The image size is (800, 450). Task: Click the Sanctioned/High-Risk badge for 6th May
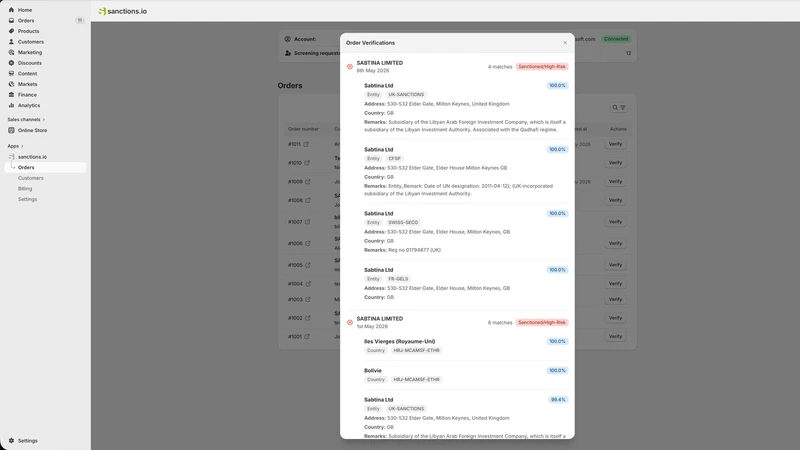pyautogui.click(x=542, y=67)
